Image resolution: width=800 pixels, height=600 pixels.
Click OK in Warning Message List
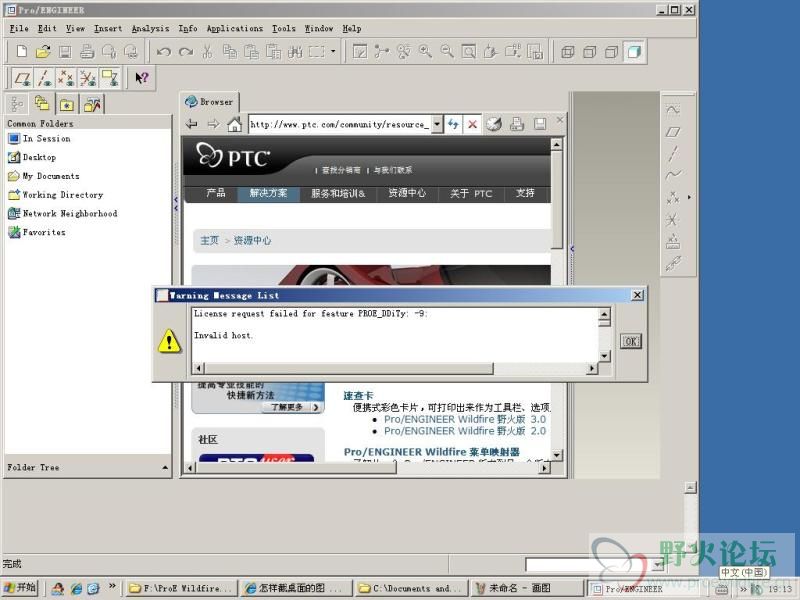click(x=631, y=341)
